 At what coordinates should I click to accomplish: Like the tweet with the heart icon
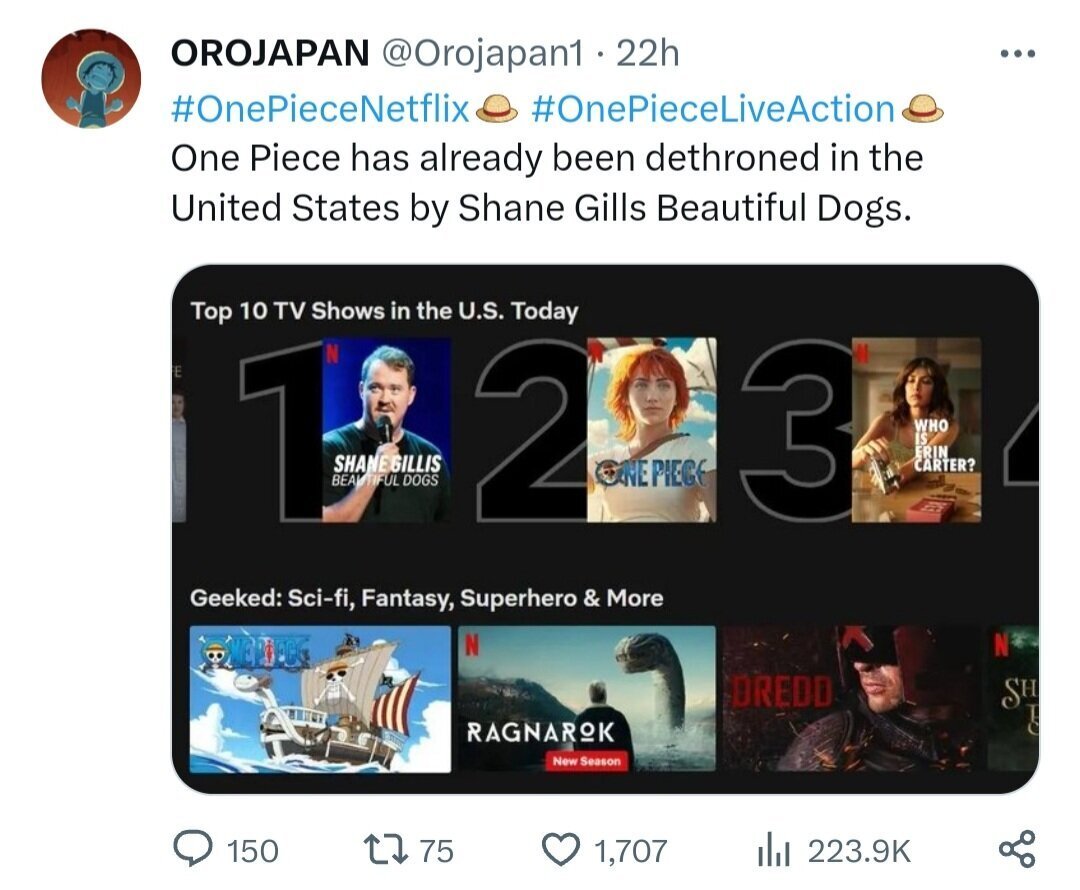[x=560, y=850]
